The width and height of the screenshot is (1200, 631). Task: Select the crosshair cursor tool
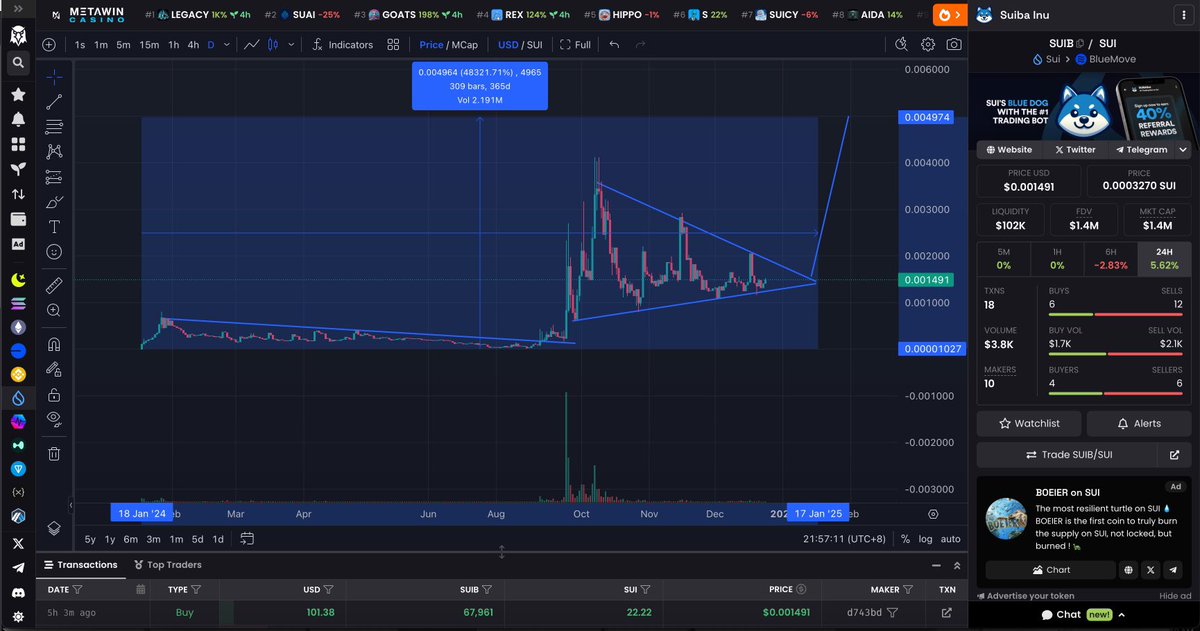tap(54, 76)
